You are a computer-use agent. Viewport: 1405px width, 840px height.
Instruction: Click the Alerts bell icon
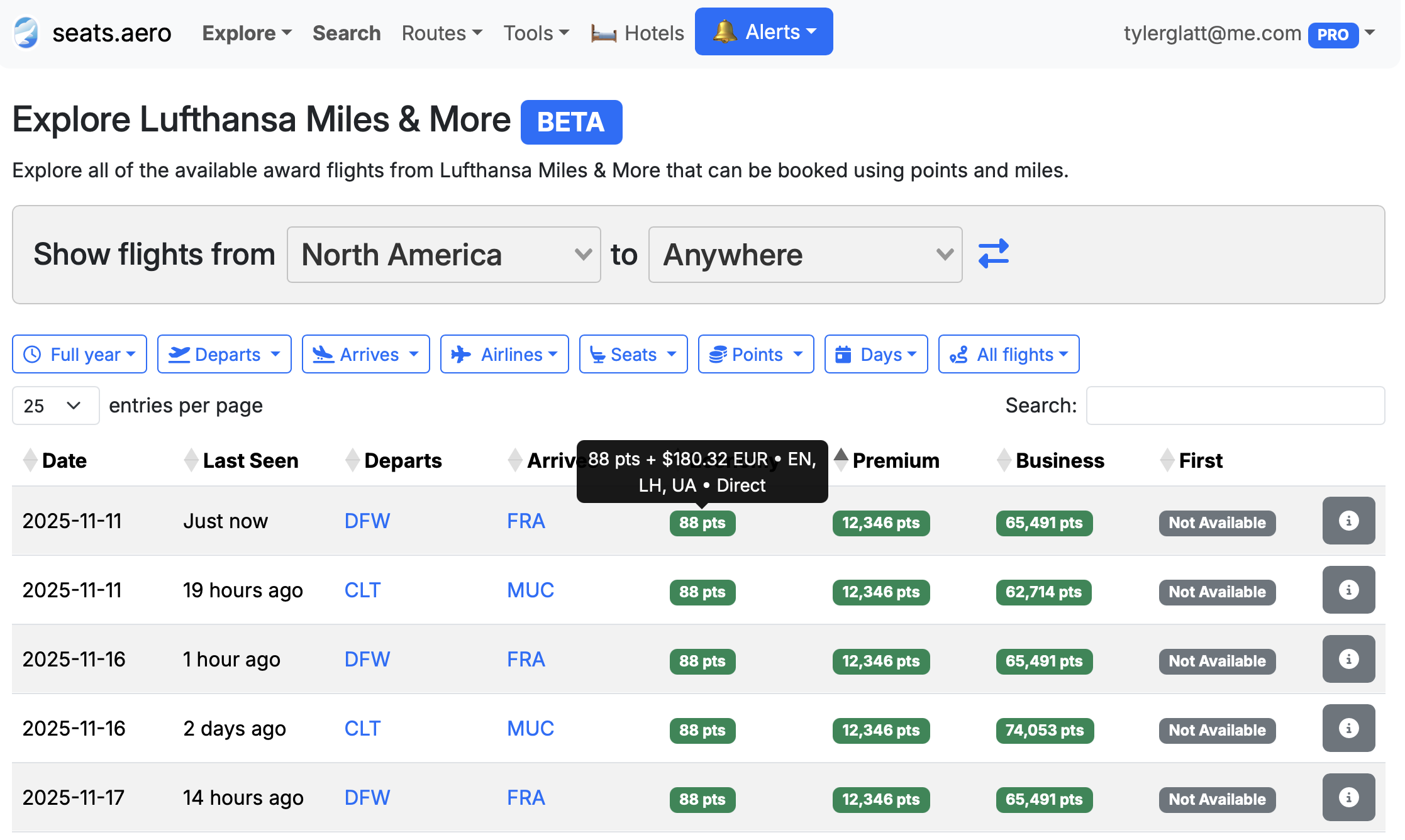(725, 31)
